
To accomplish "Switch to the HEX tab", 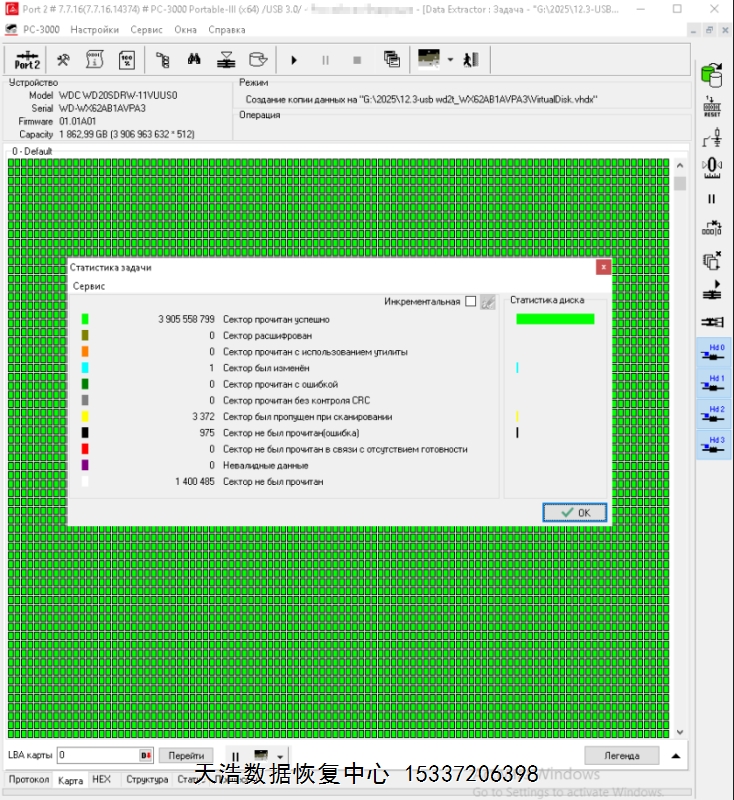I will click(102, 779).
